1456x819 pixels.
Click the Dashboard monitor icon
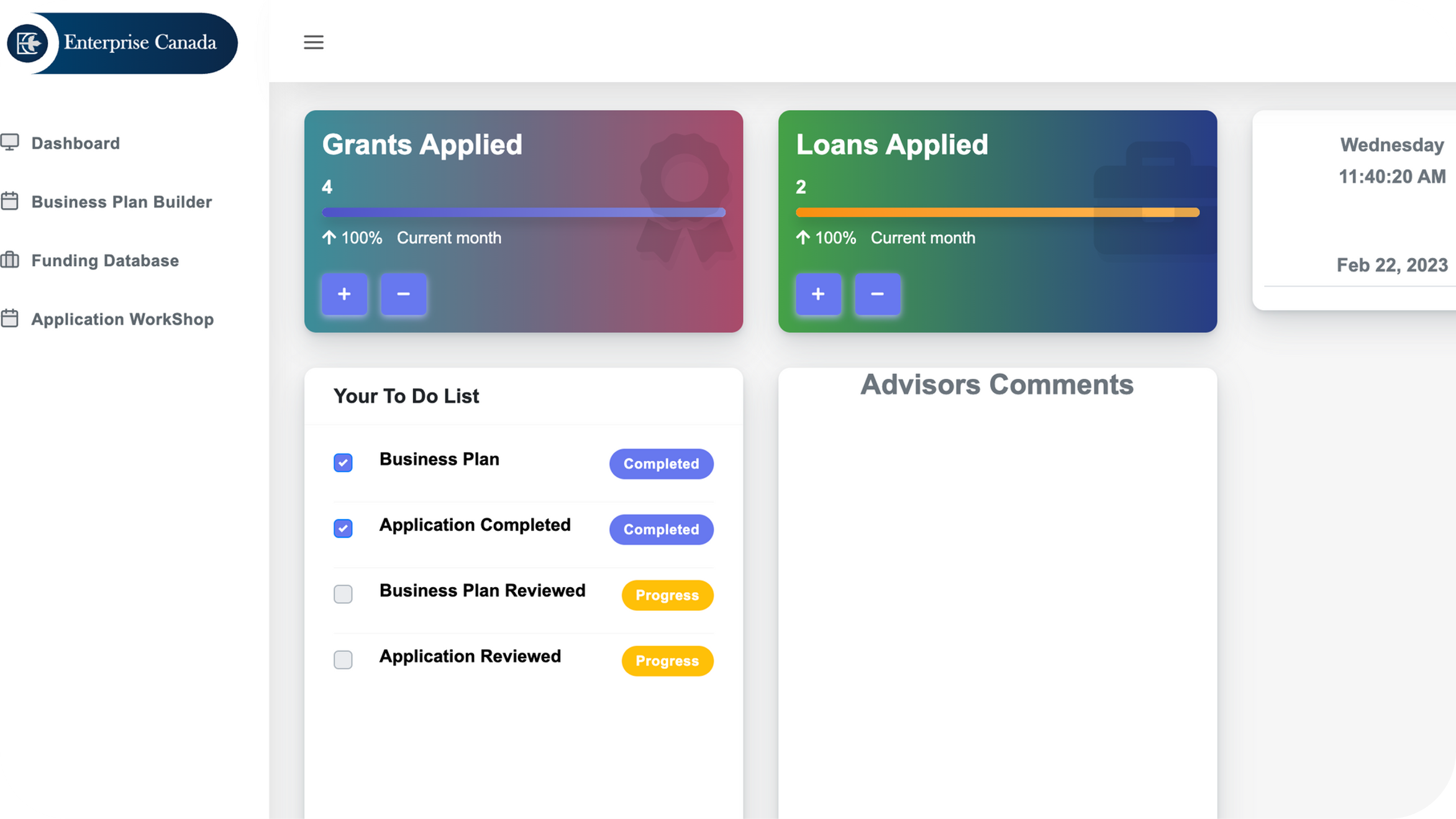10,142
